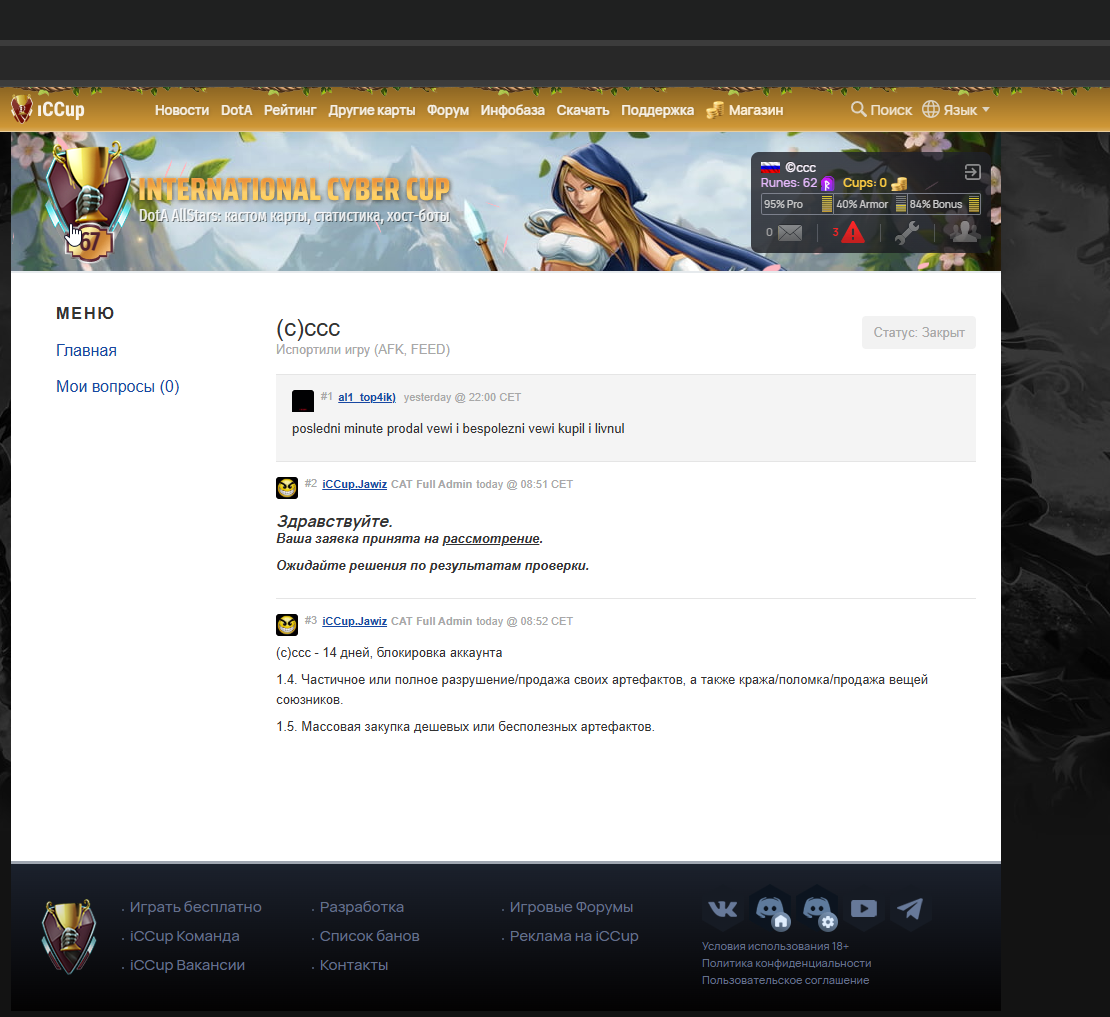Open the Инфобаза menu item

coord(513,110)
